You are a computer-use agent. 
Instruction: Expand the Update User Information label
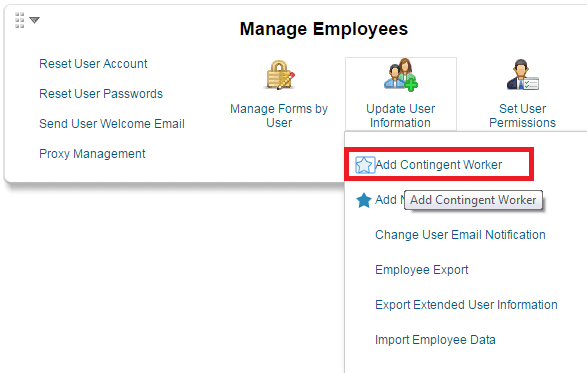coord(401,116)
